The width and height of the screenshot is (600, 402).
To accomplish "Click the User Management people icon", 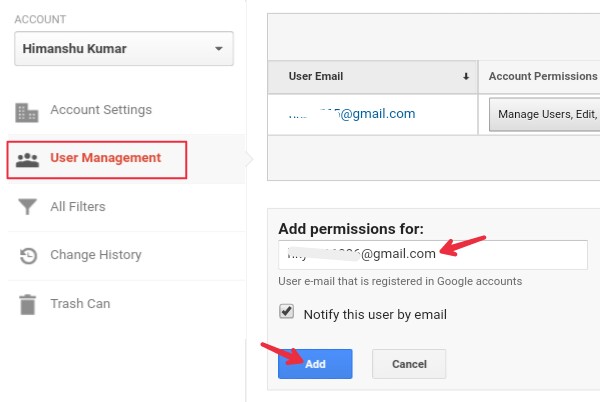I will 27,160.
